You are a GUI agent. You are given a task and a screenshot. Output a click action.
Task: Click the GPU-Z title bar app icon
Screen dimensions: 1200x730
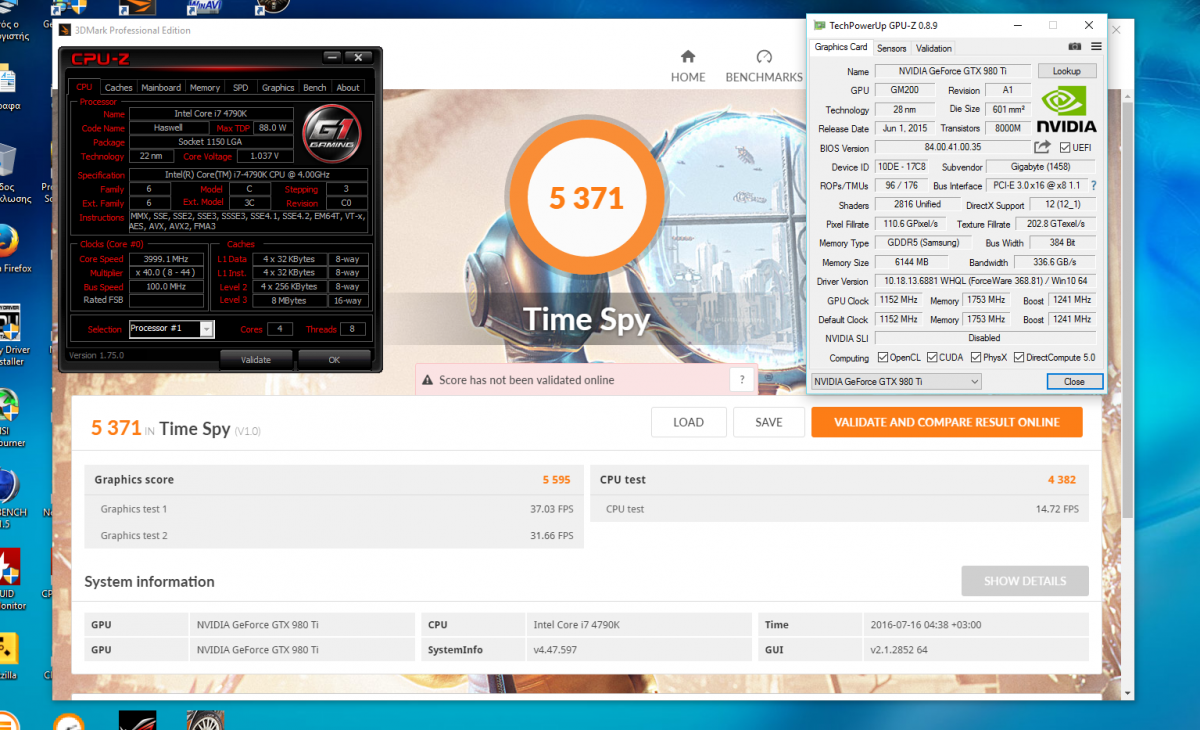coord(820,25)
